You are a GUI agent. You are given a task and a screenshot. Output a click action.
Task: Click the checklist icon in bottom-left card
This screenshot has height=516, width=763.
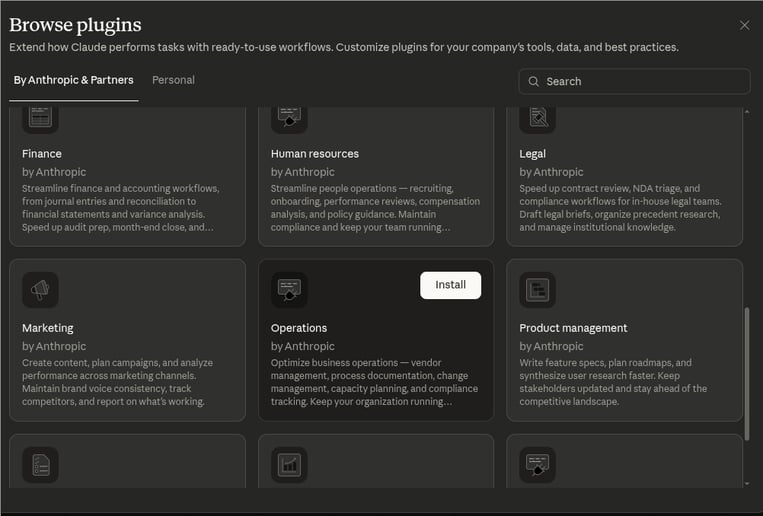40,465
